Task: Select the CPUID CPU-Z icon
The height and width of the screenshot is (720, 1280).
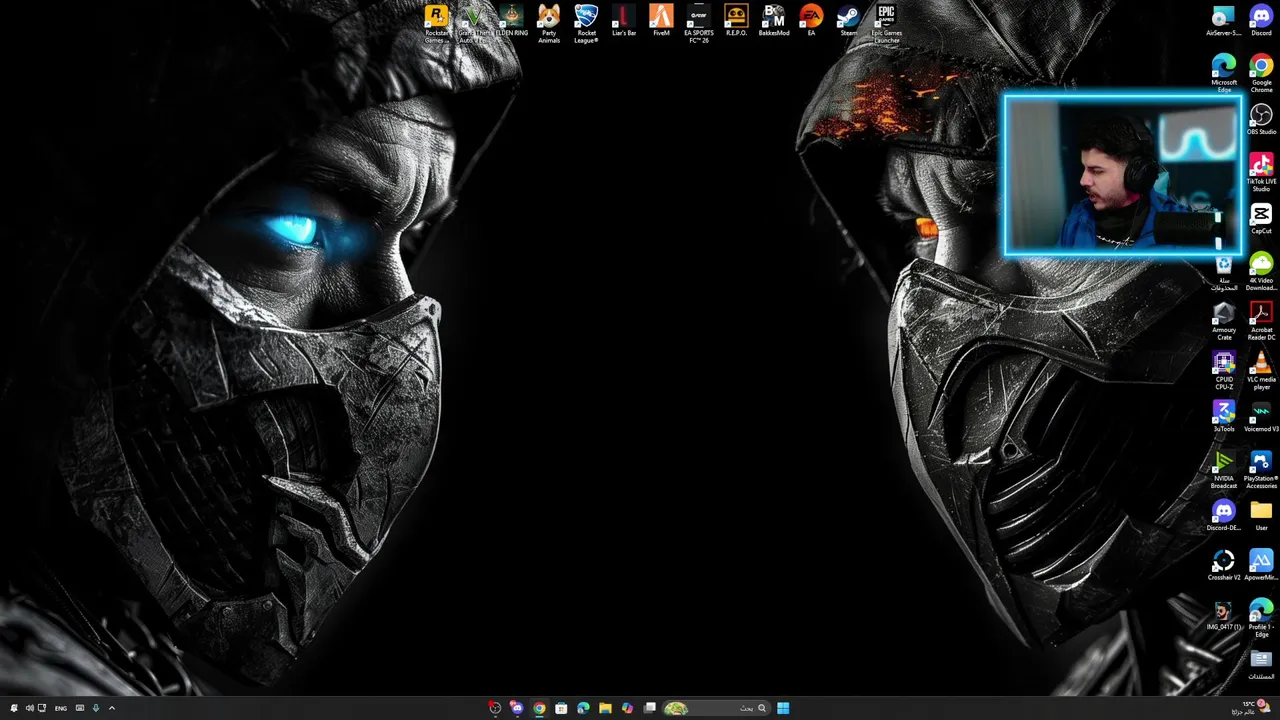Action: coord(1224,370)
